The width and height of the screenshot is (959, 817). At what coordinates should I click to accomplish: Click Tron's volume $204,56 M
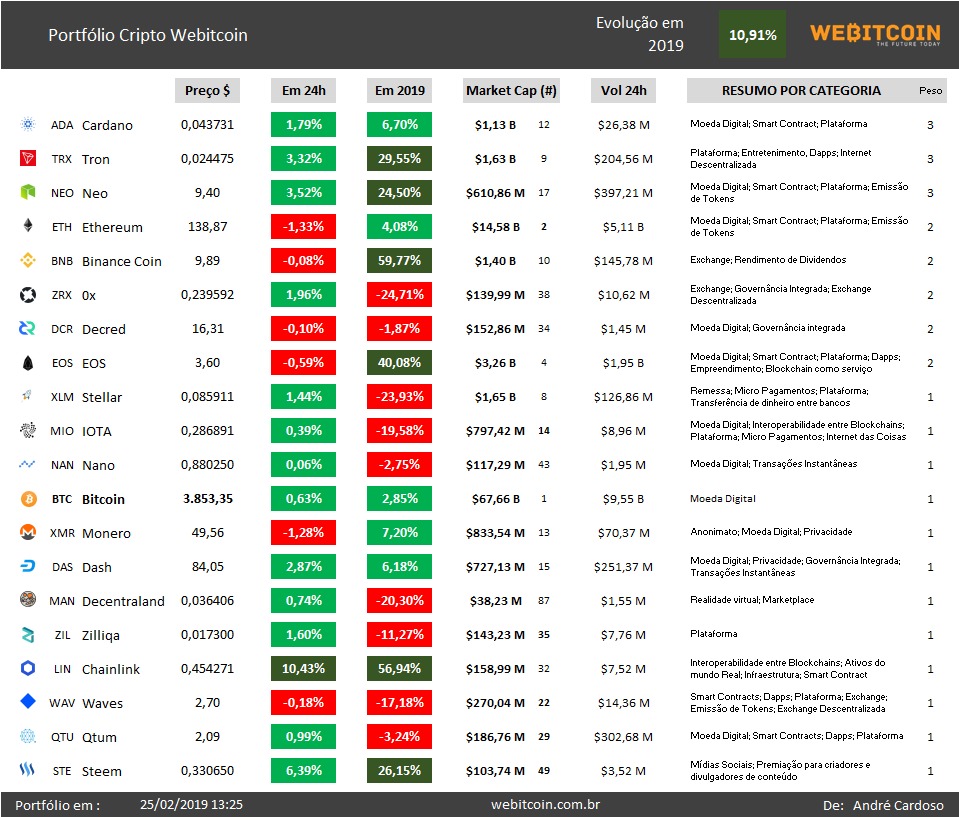tap(623, 159)
